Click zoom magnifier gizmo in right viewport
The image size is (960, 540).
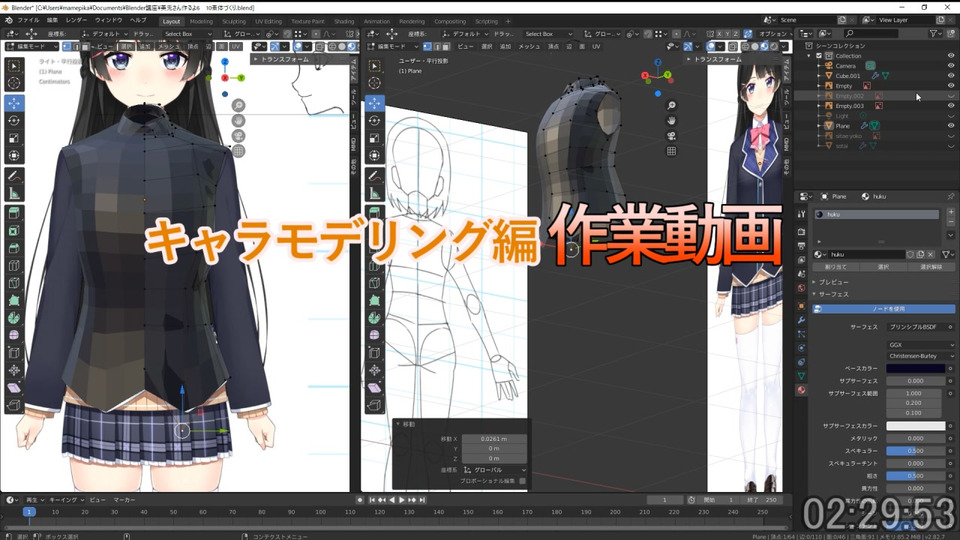(x=672, y=105)
